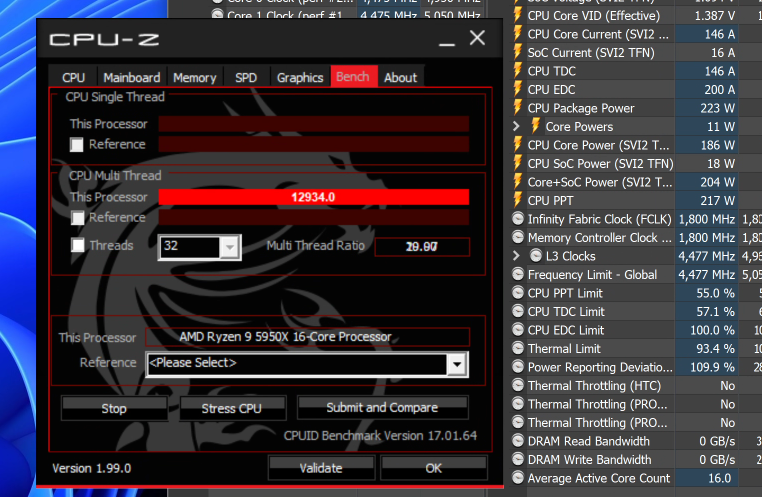Viewport: 762px width, 497px height.
Task: Click the lightning icon for CPU Package Power
Action: [518, 108]
